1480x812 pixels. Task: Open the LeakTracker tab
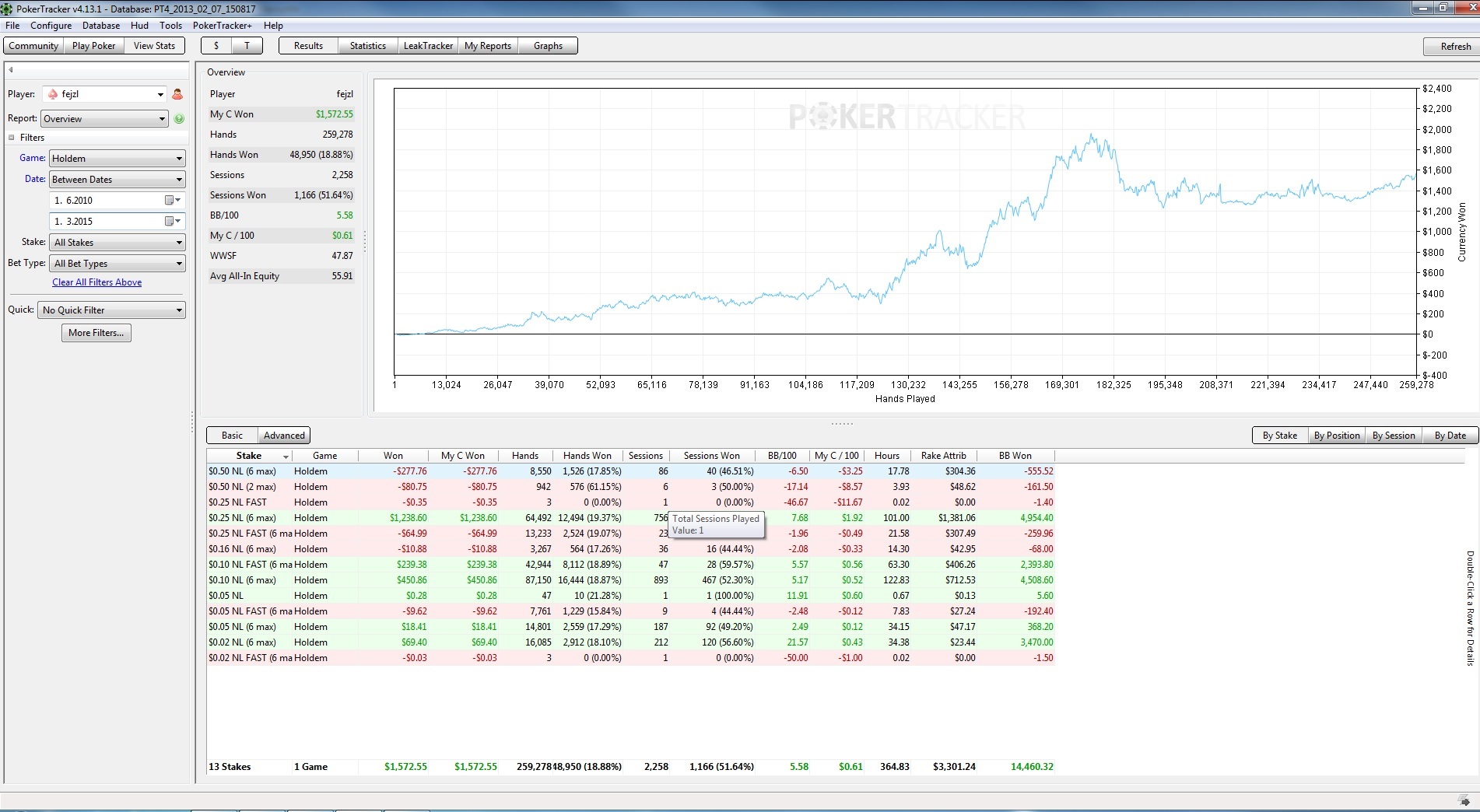(x=428, y=46)
